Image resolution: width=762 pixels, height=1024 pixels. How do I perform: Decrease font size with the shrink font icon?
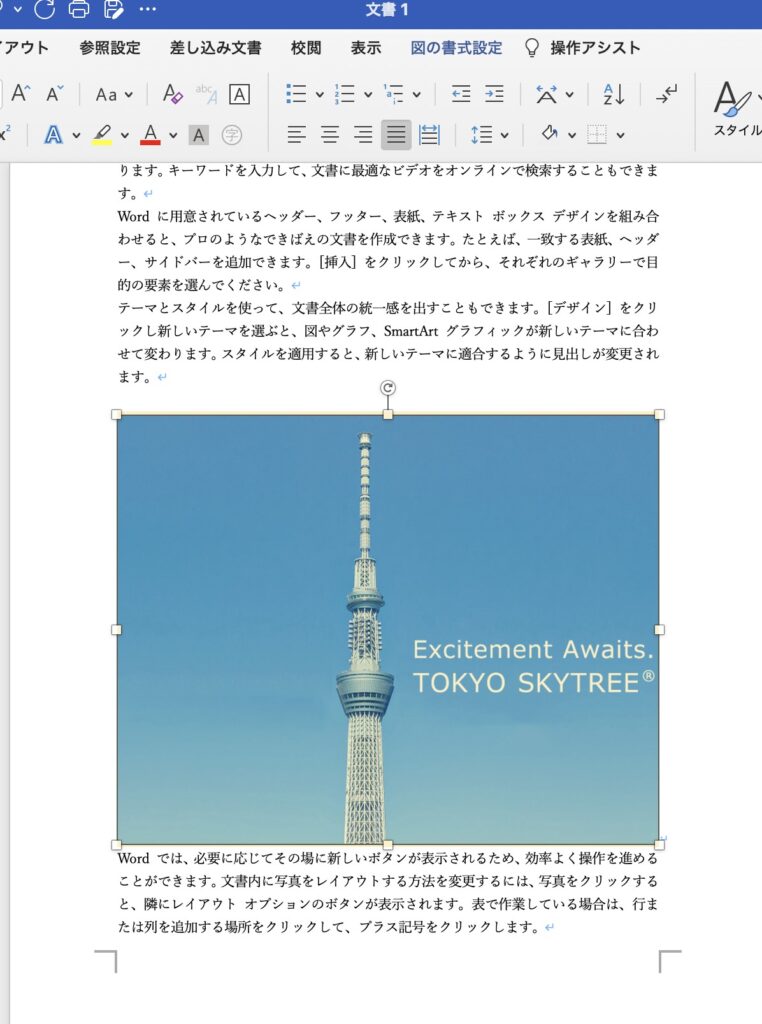coord(55,94)
